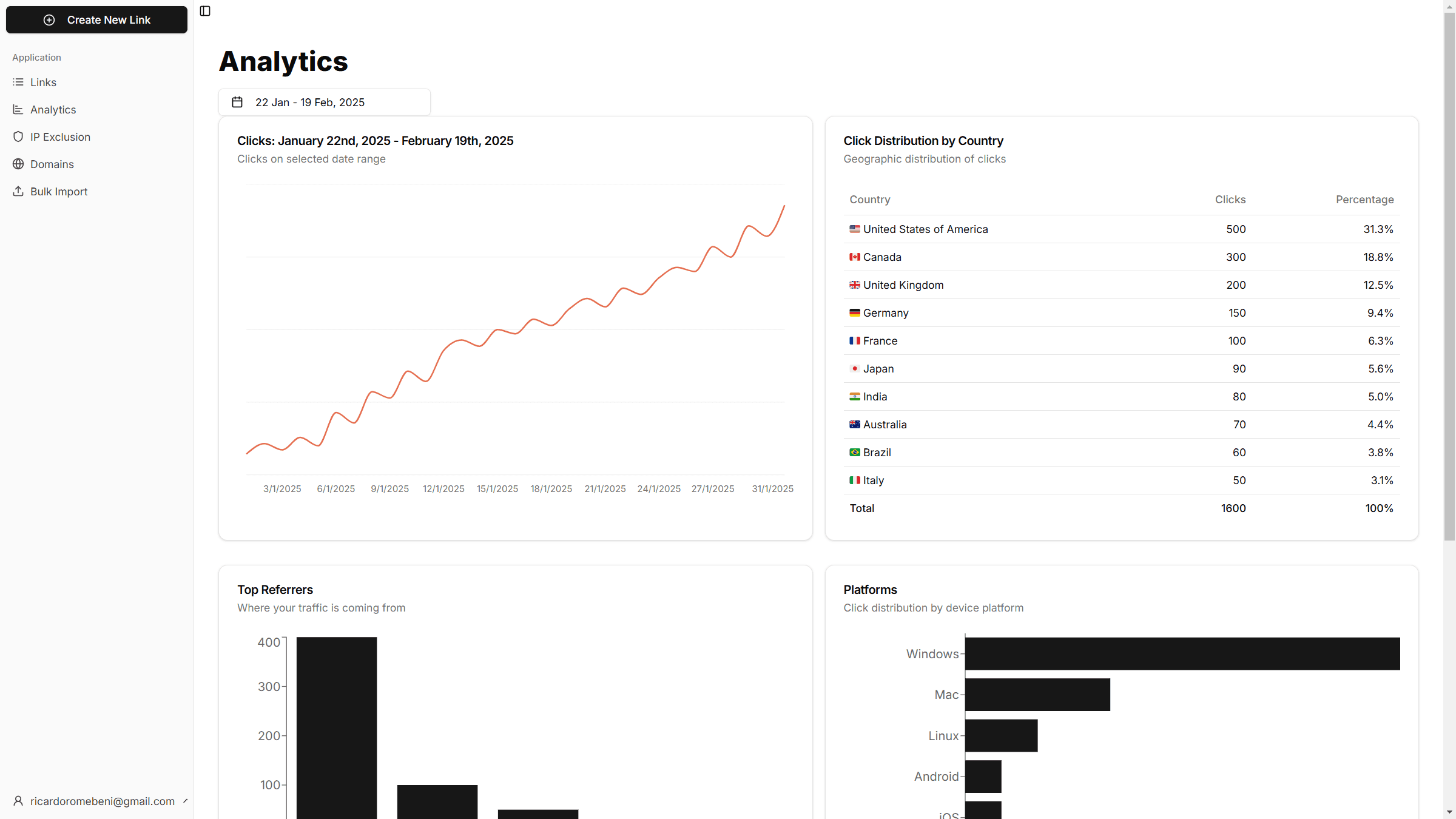
Task: Click the Links icon in sidebar
Action: click(x=18, y=82)
